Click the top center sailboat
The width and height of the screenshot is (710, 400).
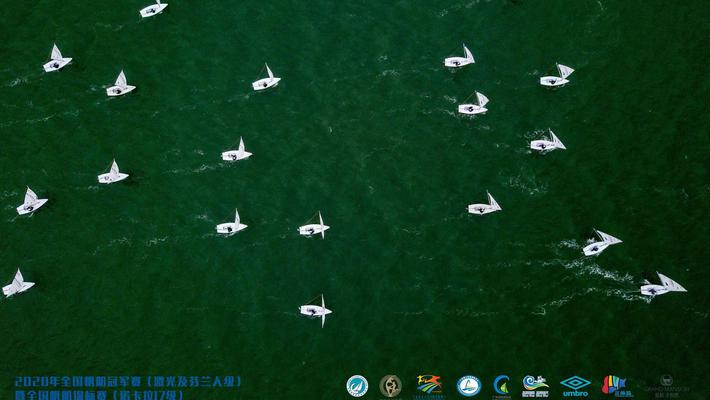click(266, 80)
